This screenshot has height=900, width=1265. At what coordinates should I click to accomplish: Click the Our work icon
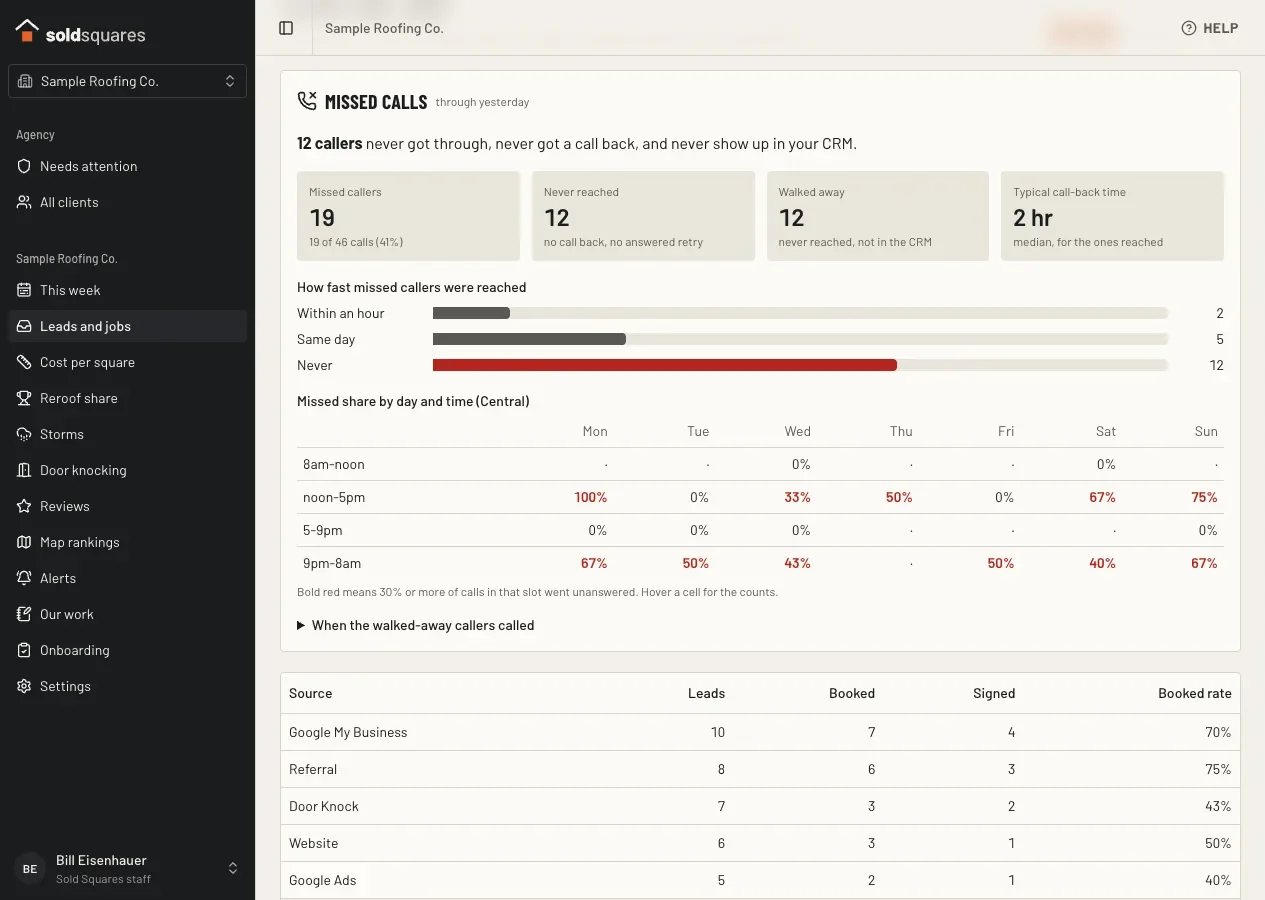click(x=24, y=614)
